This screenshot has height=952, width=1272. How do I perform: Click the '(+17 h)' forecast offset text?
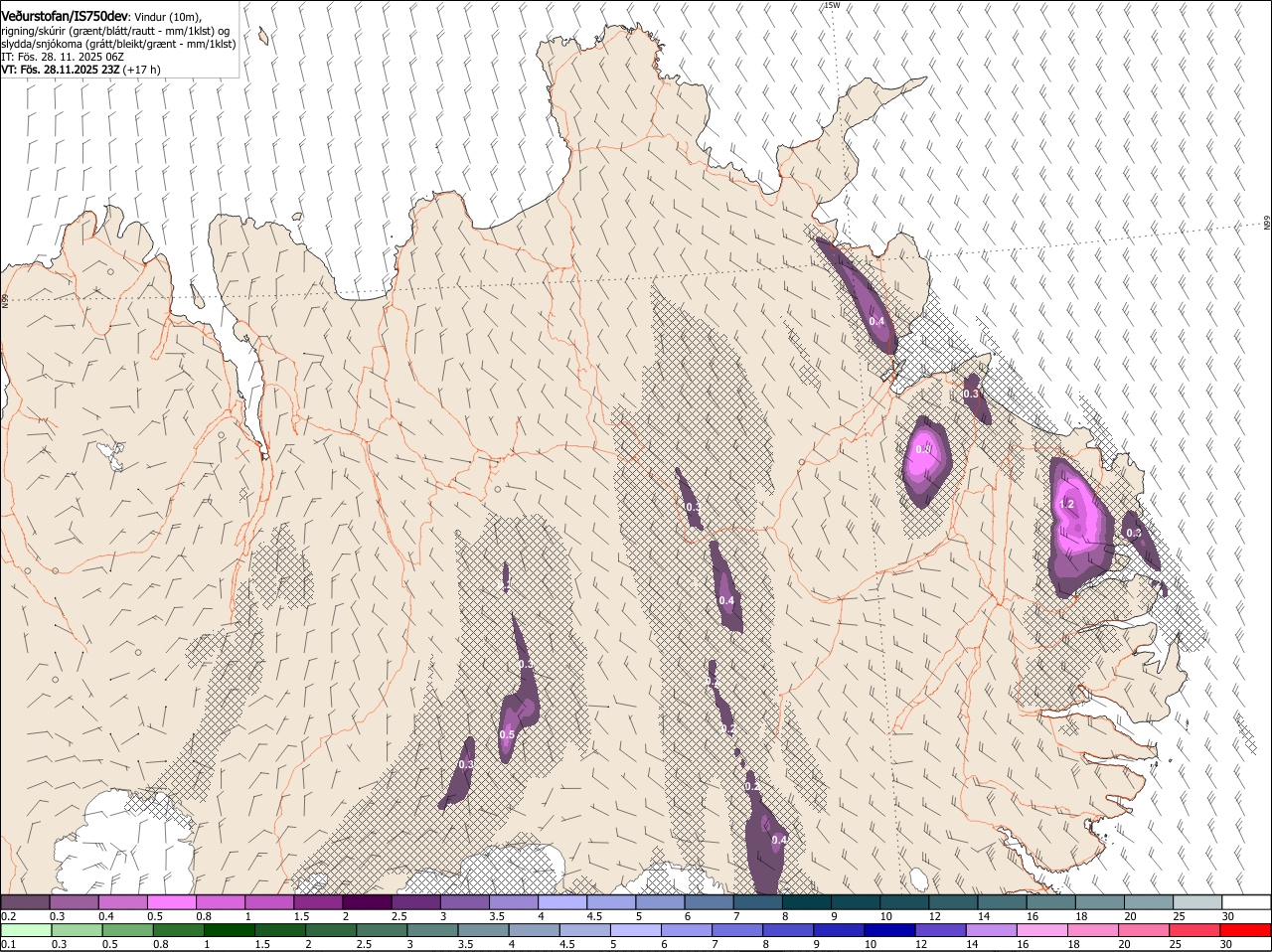(x=142, y=70)
